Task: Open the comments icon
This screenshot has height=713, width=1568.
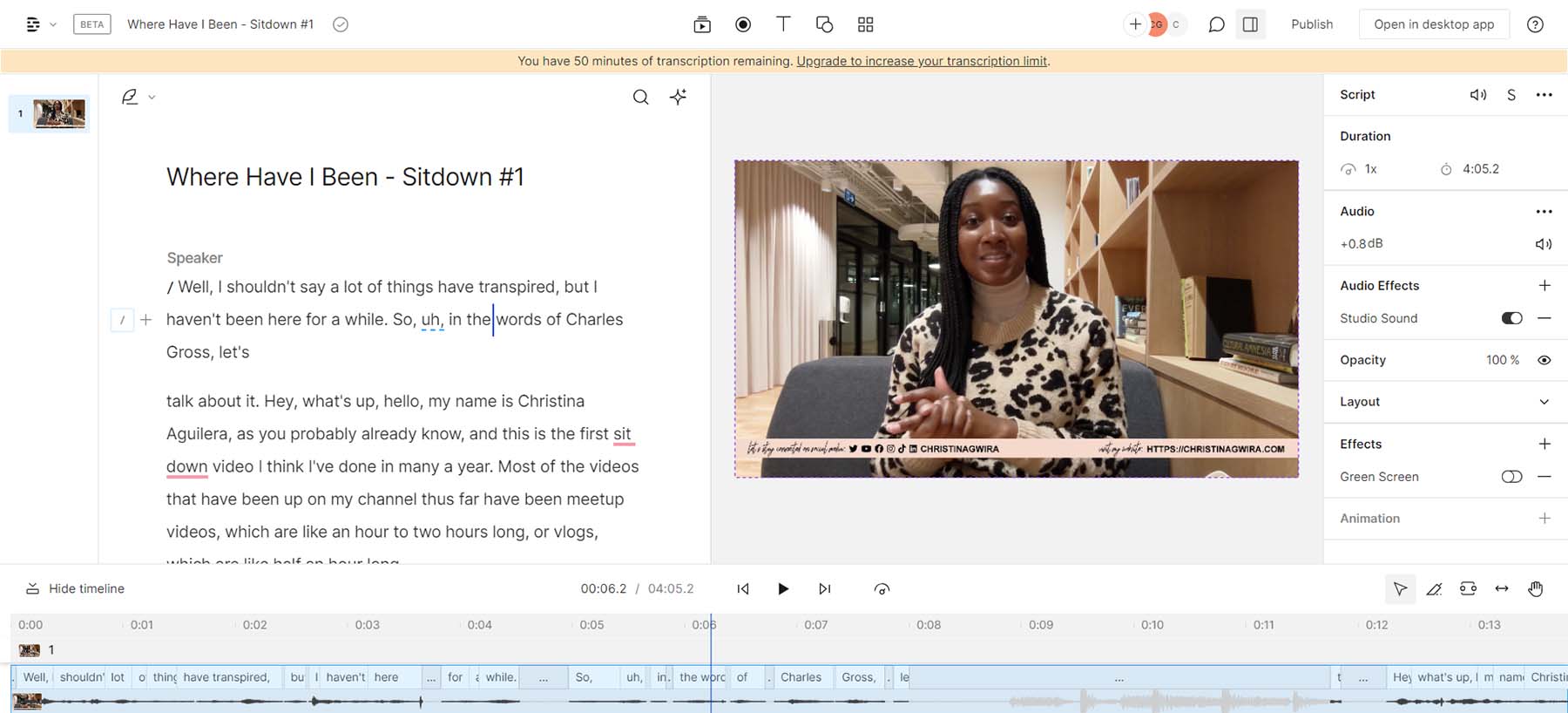Action: point(1216,24)
